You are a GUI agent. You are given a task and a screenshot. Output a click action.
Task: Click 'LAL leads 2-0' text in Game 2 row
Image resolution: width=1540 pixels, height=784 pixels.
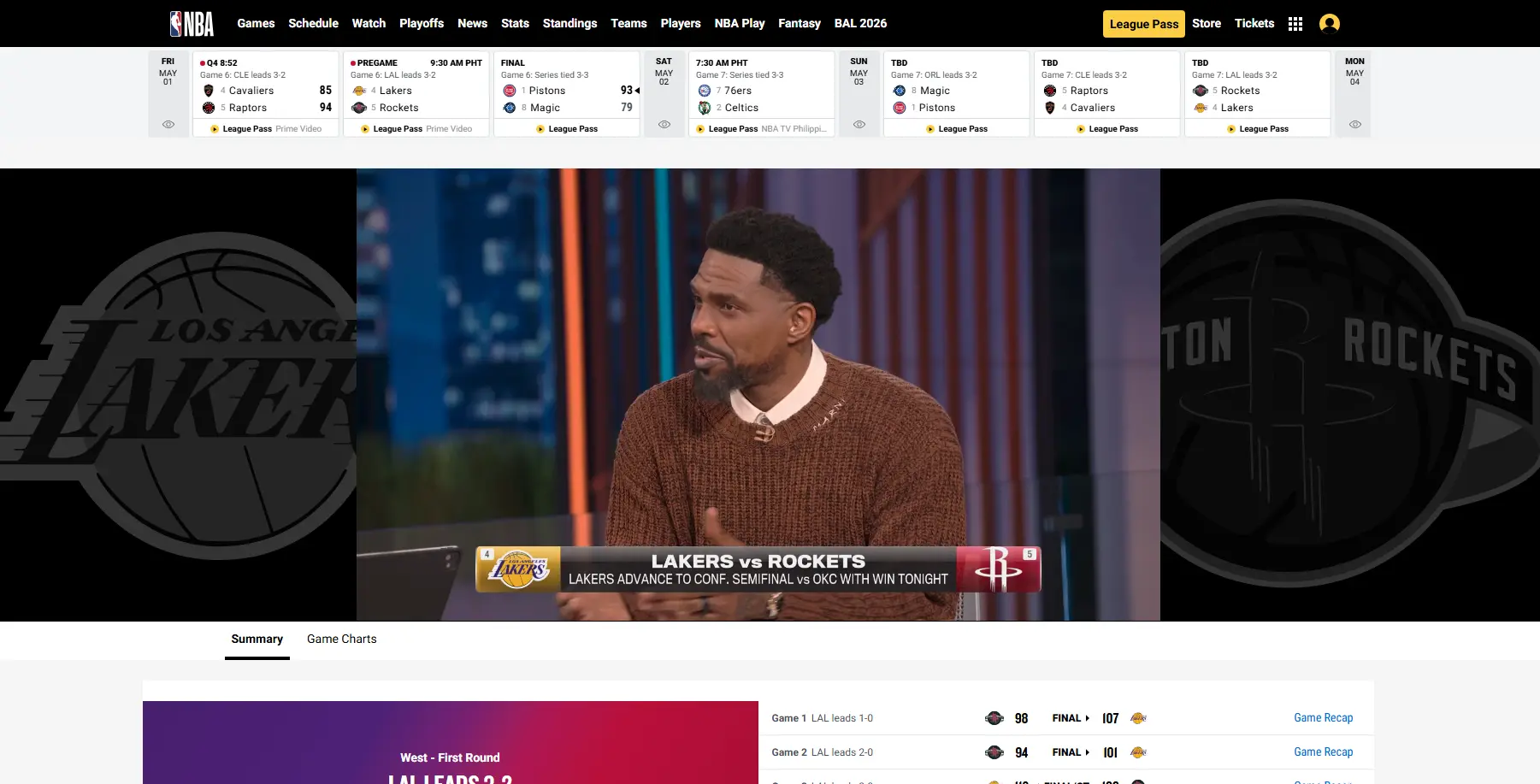[842, 752]
